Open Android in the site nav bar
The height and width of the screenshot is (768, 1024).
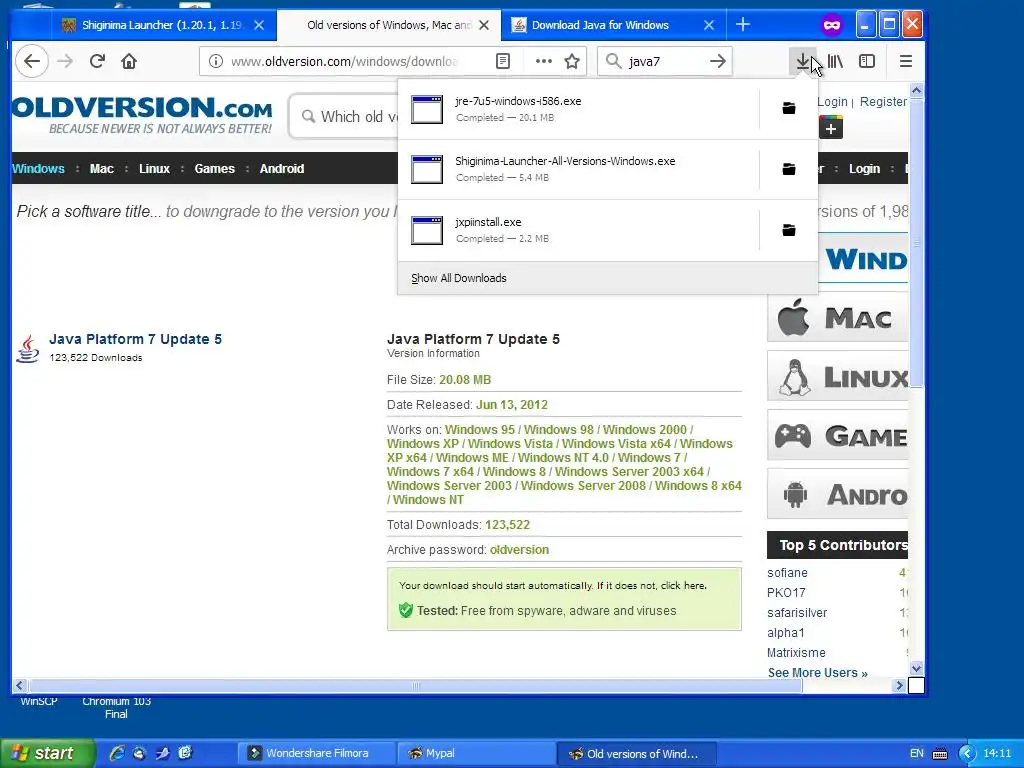click(x=281, y=168)
